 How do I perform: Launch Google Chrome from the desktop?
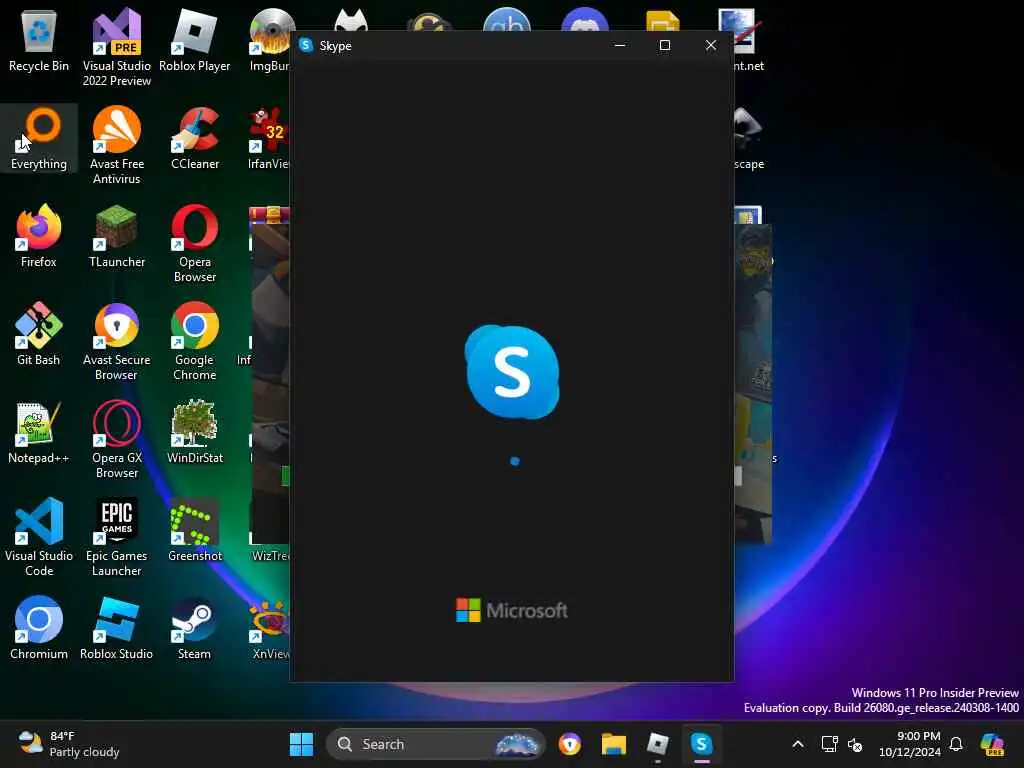coord(195,341)
